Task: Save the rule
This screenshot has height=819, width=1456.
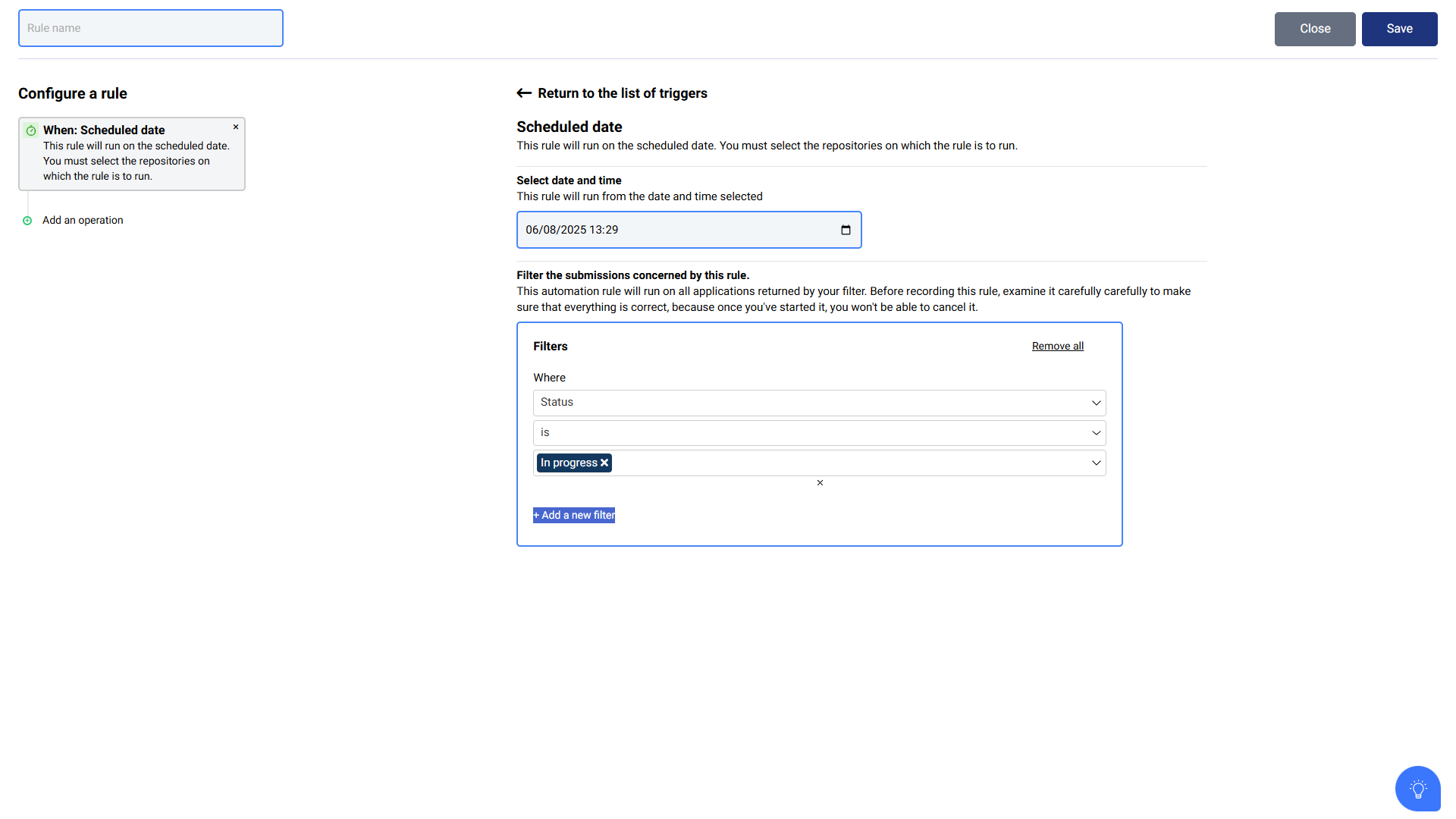Action: click(x=1399, y=29)
